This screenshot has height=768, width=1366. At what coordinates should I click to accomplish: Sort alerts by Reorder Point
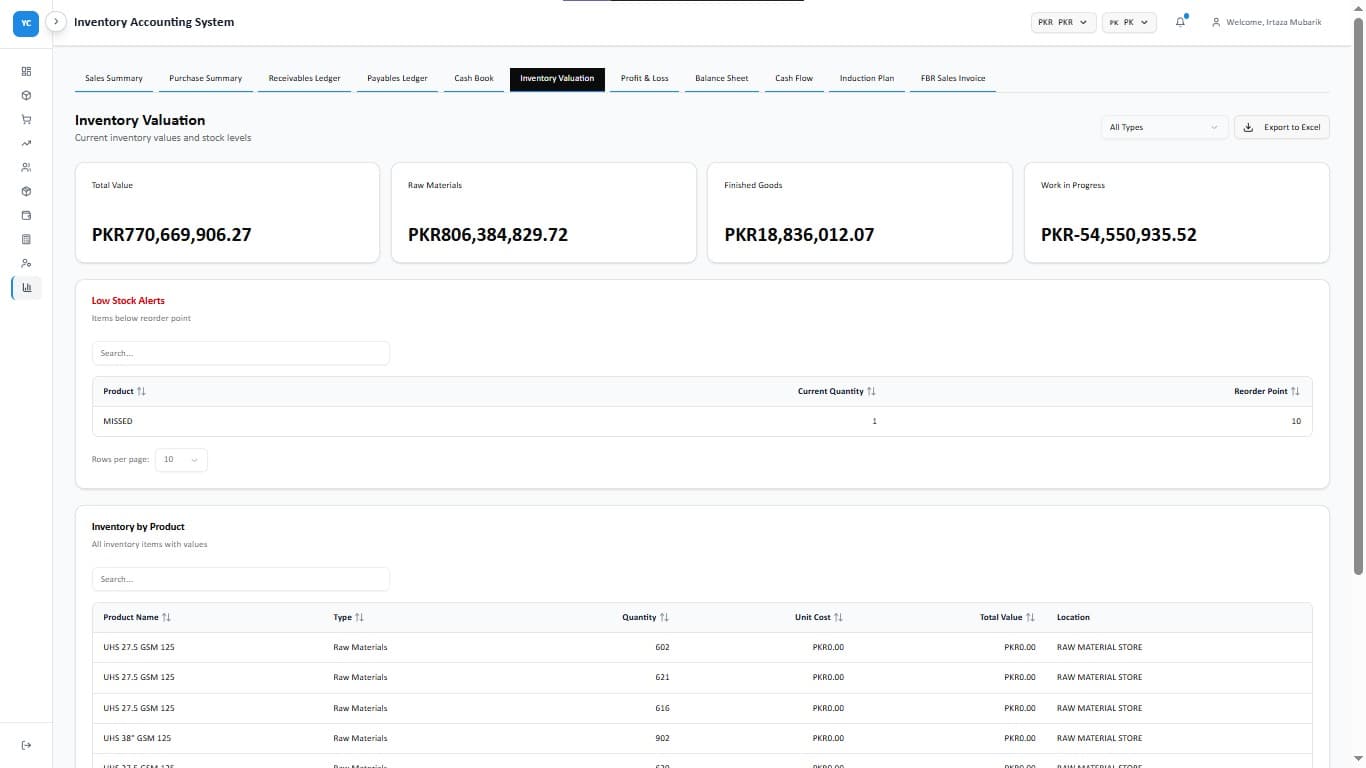[x=1267, y=391]
